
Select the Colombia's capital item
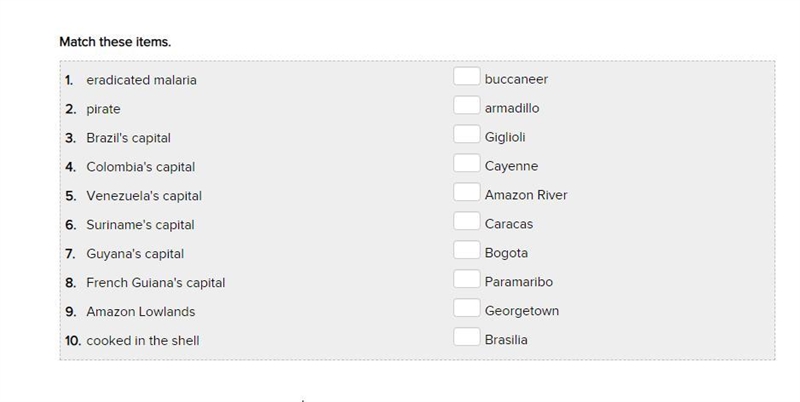[x=141, y=167]
